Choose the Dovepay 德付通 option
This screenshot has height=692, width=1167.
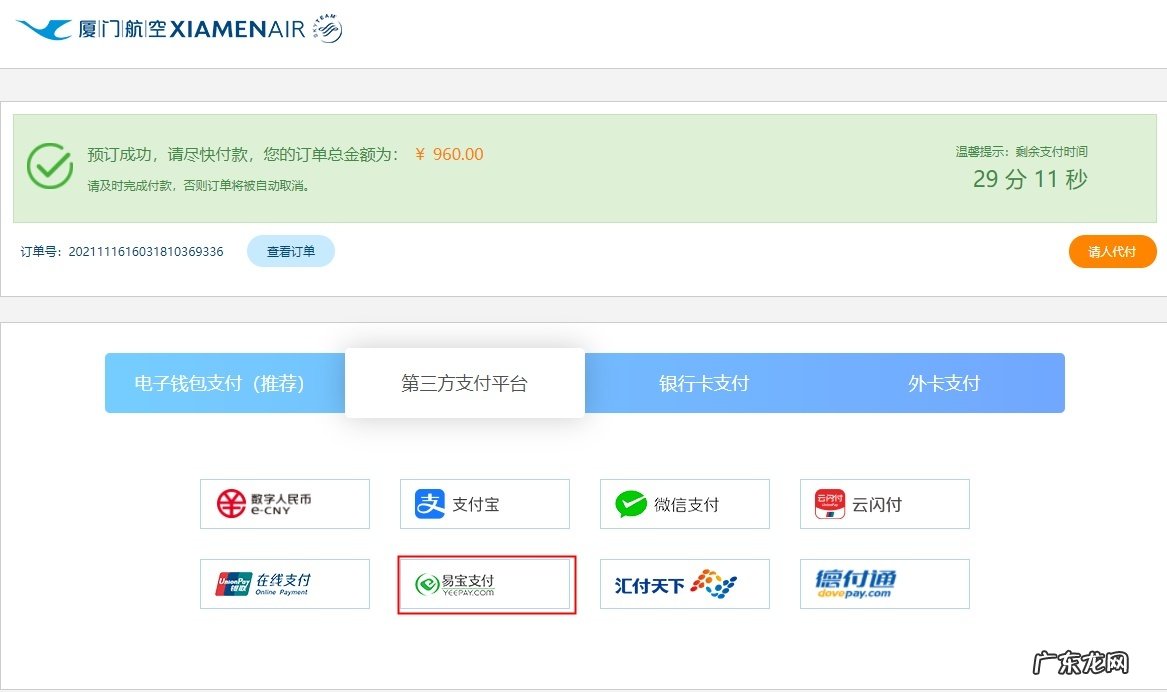point(884,584)
